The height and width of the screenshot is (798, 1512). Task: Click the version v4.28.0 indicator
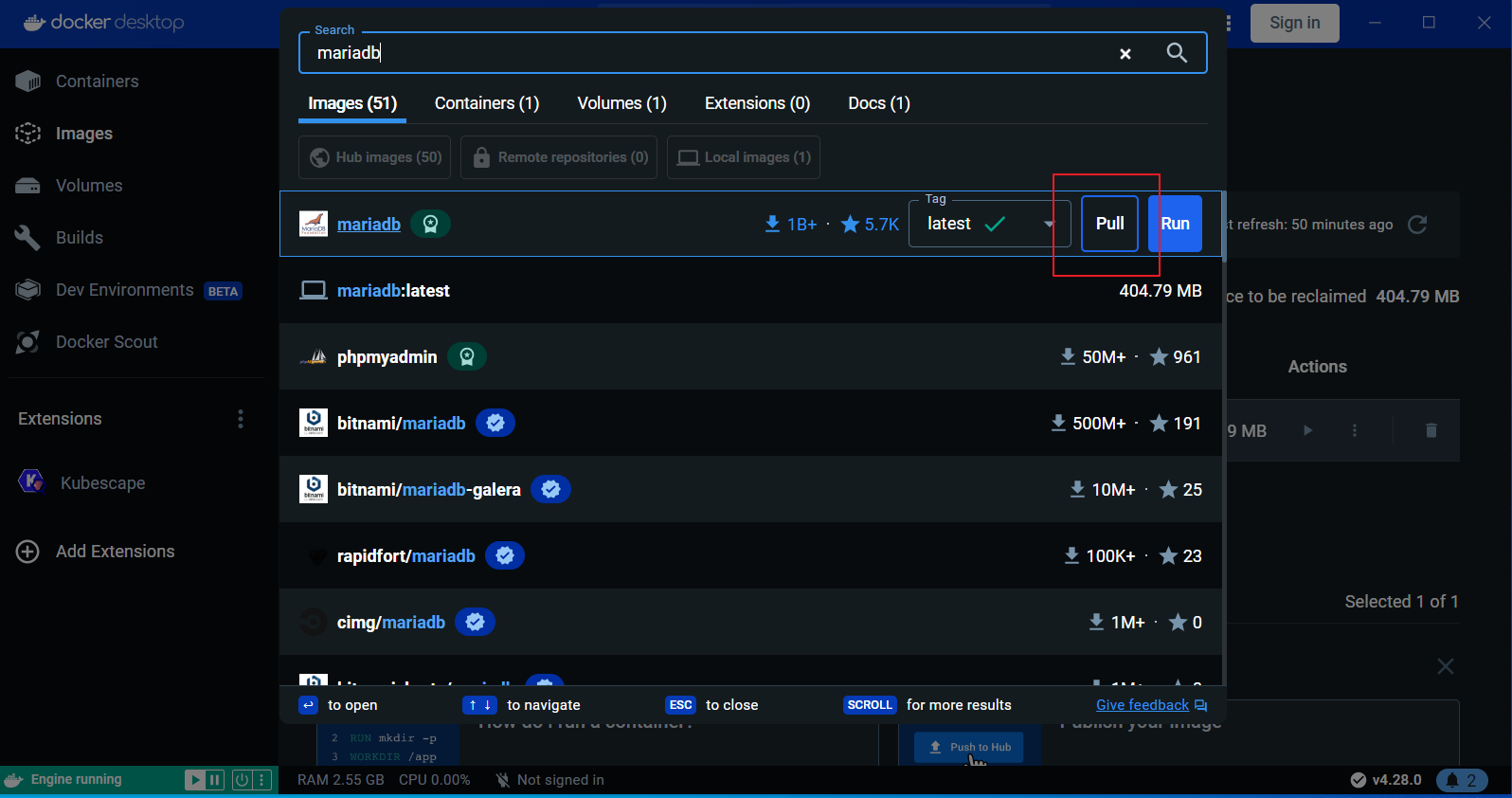[1386, 780]
